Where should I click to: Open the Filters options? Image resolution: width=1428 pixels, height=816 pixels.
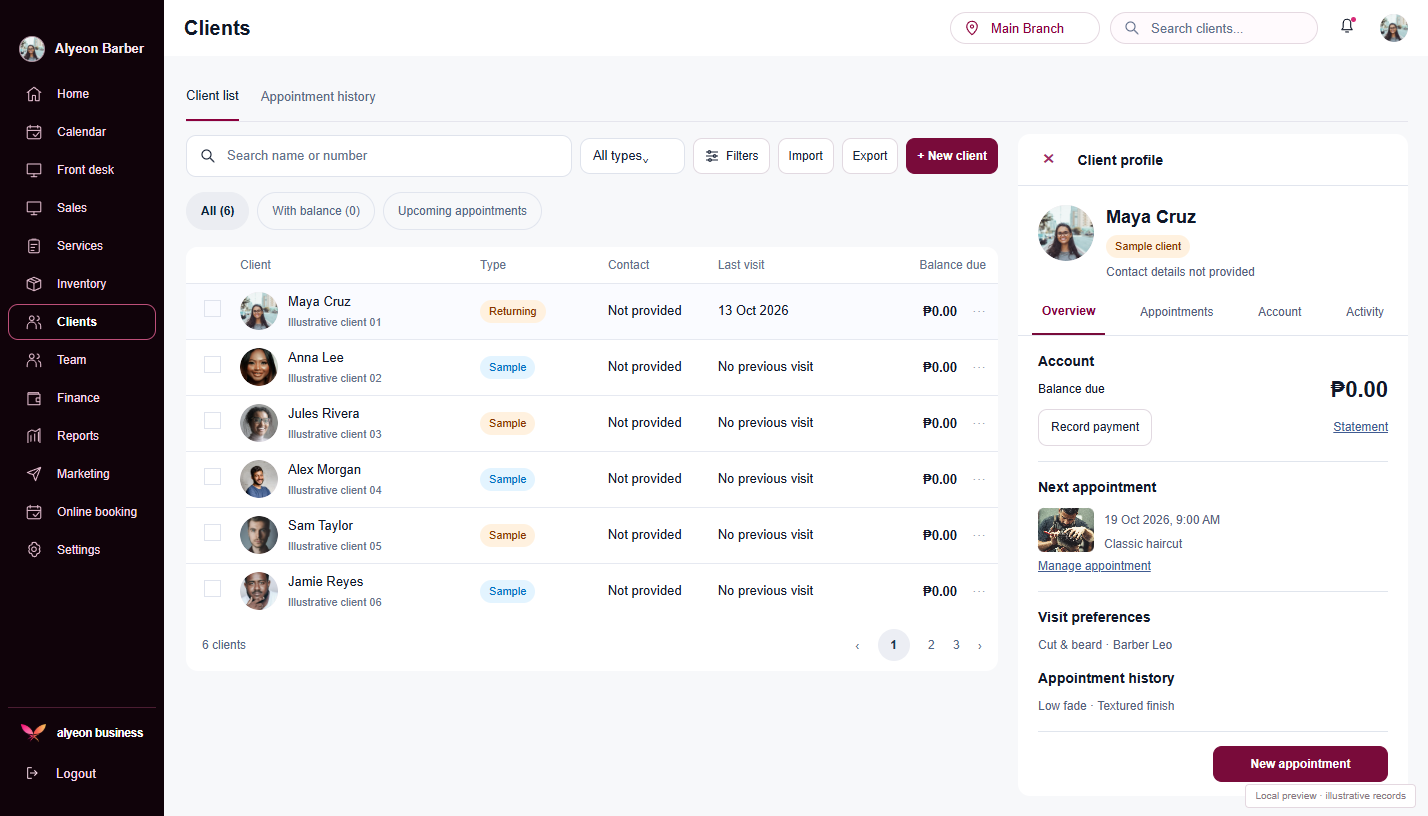(731, 156)
